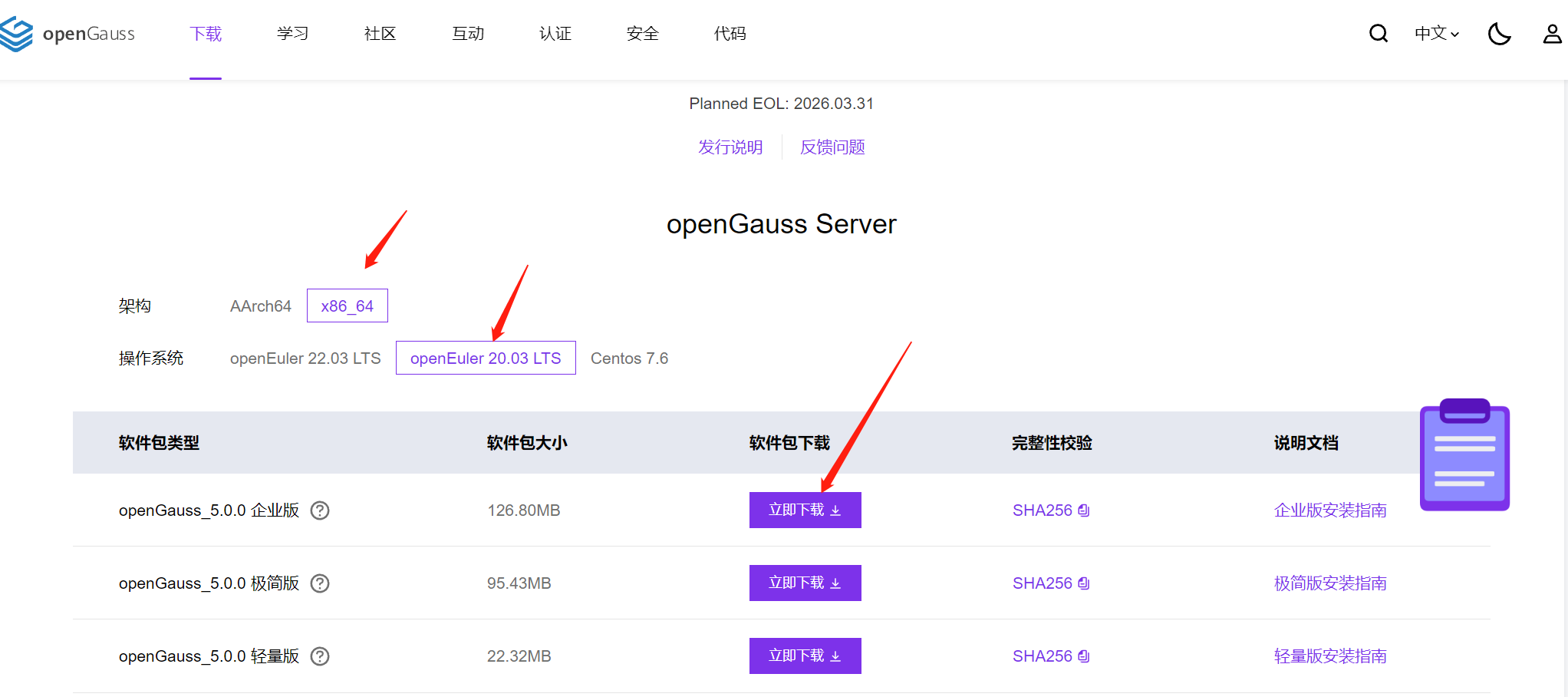This screenshot has width=1568, height=697.
Task: Toggle dark mode moon icon
Action: [x=1499, y=34]
